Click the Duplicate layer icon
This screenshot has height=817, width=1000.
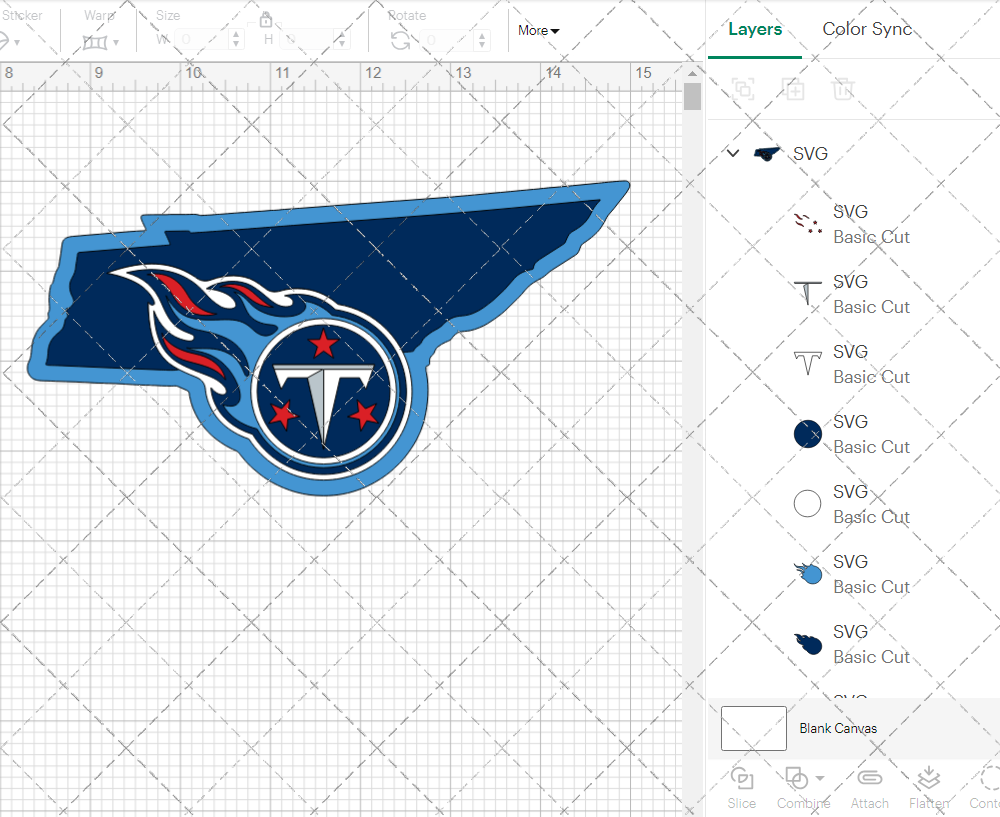click(x=793, y=89)
